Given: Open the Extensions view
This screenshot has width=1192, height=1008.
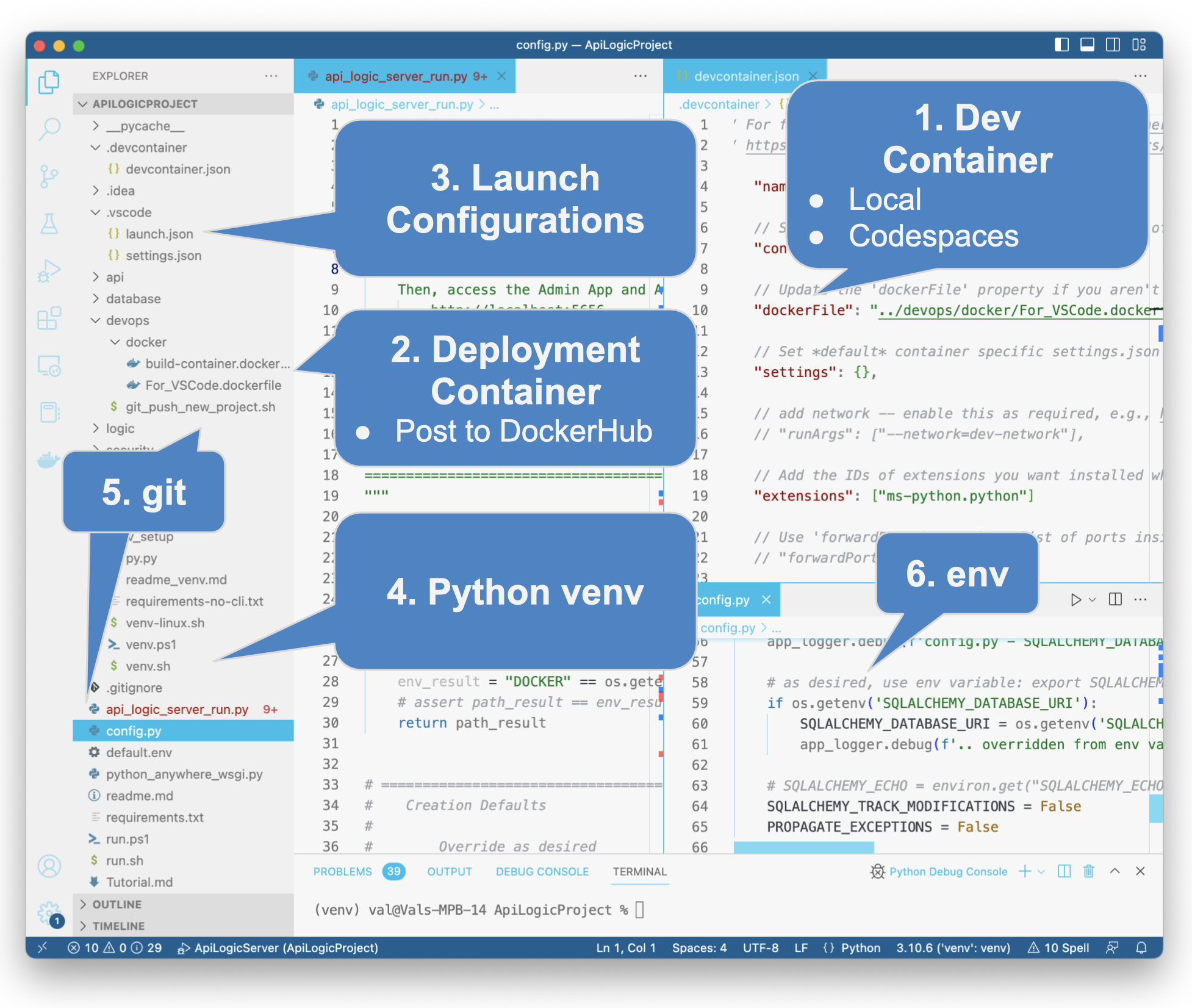Looking at the screenshot, I should pyautogui.click(x=49, y=318).
